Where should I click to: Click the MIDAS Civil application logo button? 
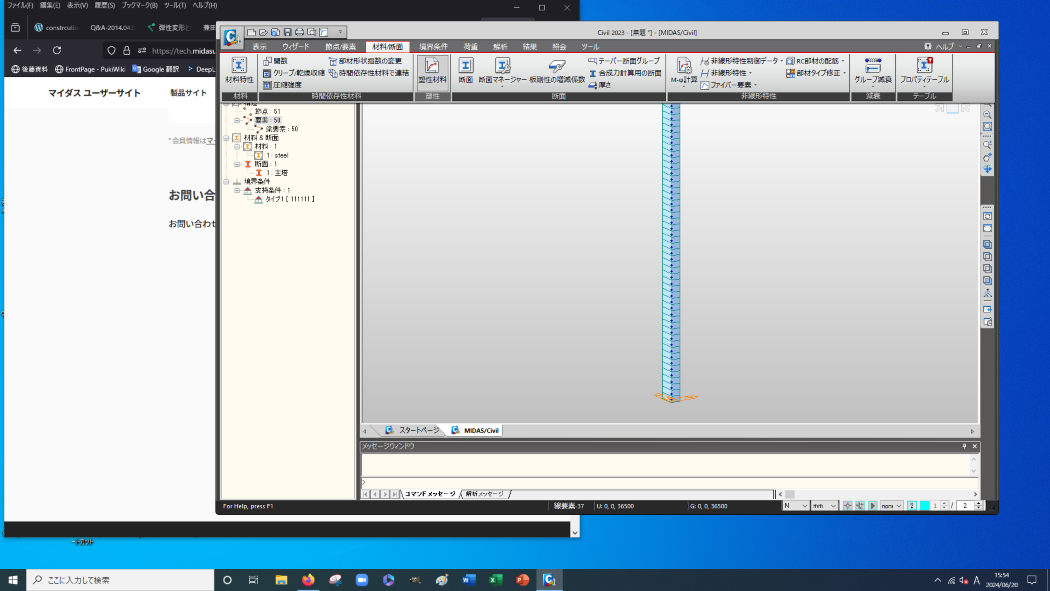pos(232,37)
